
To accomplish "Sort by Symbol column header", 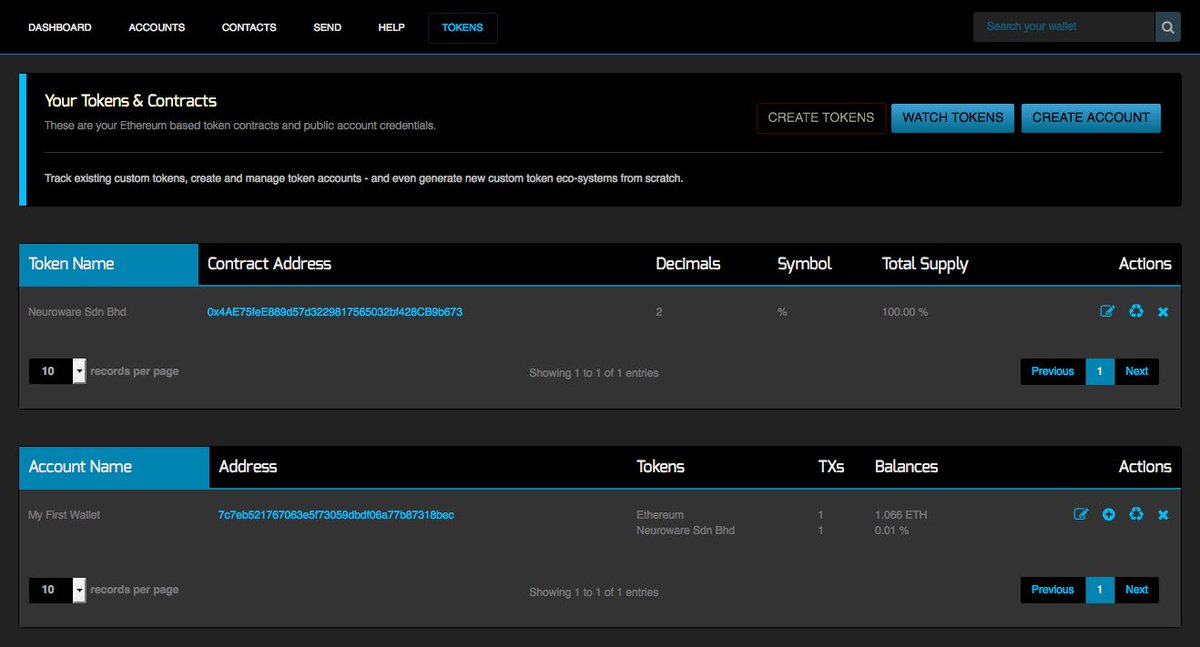I will [x=804, y=264].
